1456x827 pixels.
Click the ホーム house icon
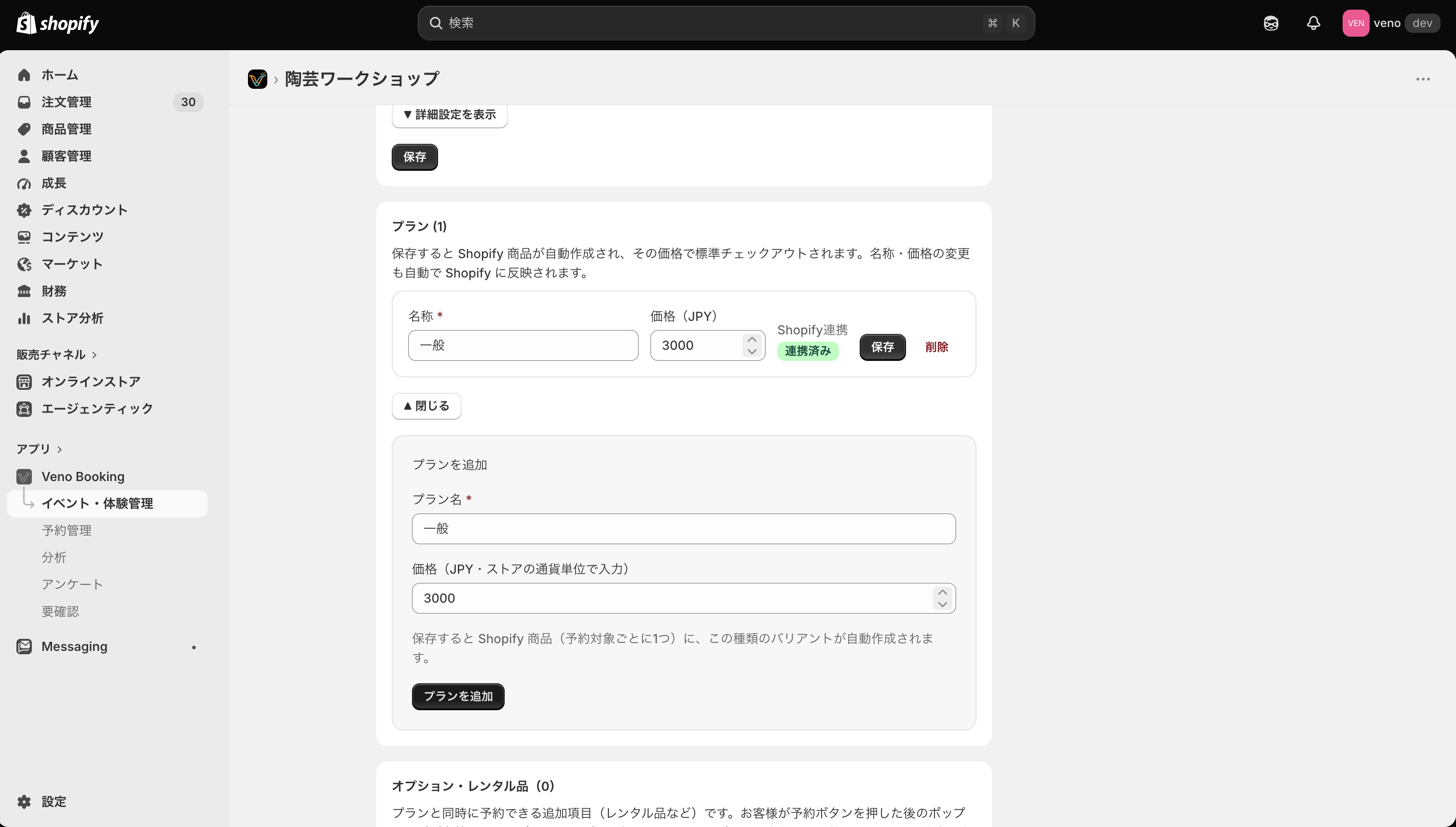click(x=24, y=75)
